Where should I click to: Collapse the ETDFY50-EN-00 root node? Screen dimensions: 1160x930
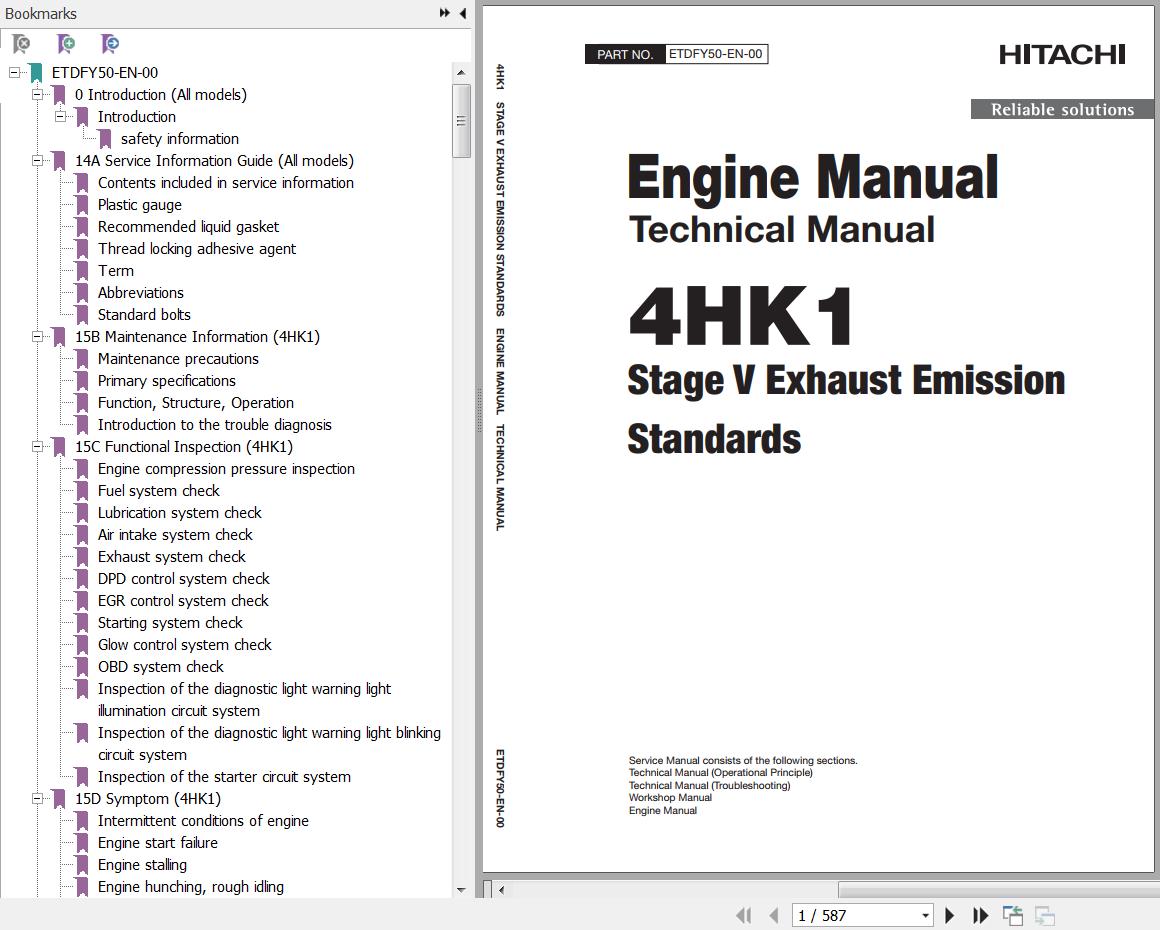point(14,73)
